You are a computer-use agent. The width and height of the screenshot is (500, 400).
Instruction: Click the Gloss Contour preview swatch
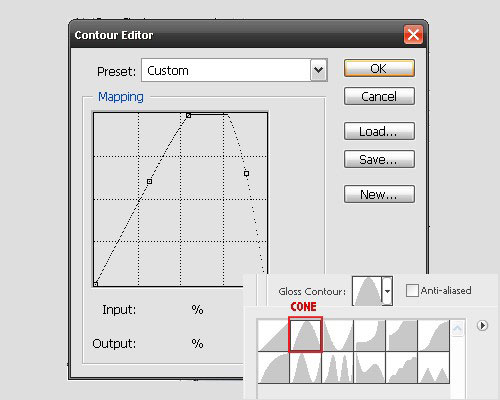click(367, 291)
